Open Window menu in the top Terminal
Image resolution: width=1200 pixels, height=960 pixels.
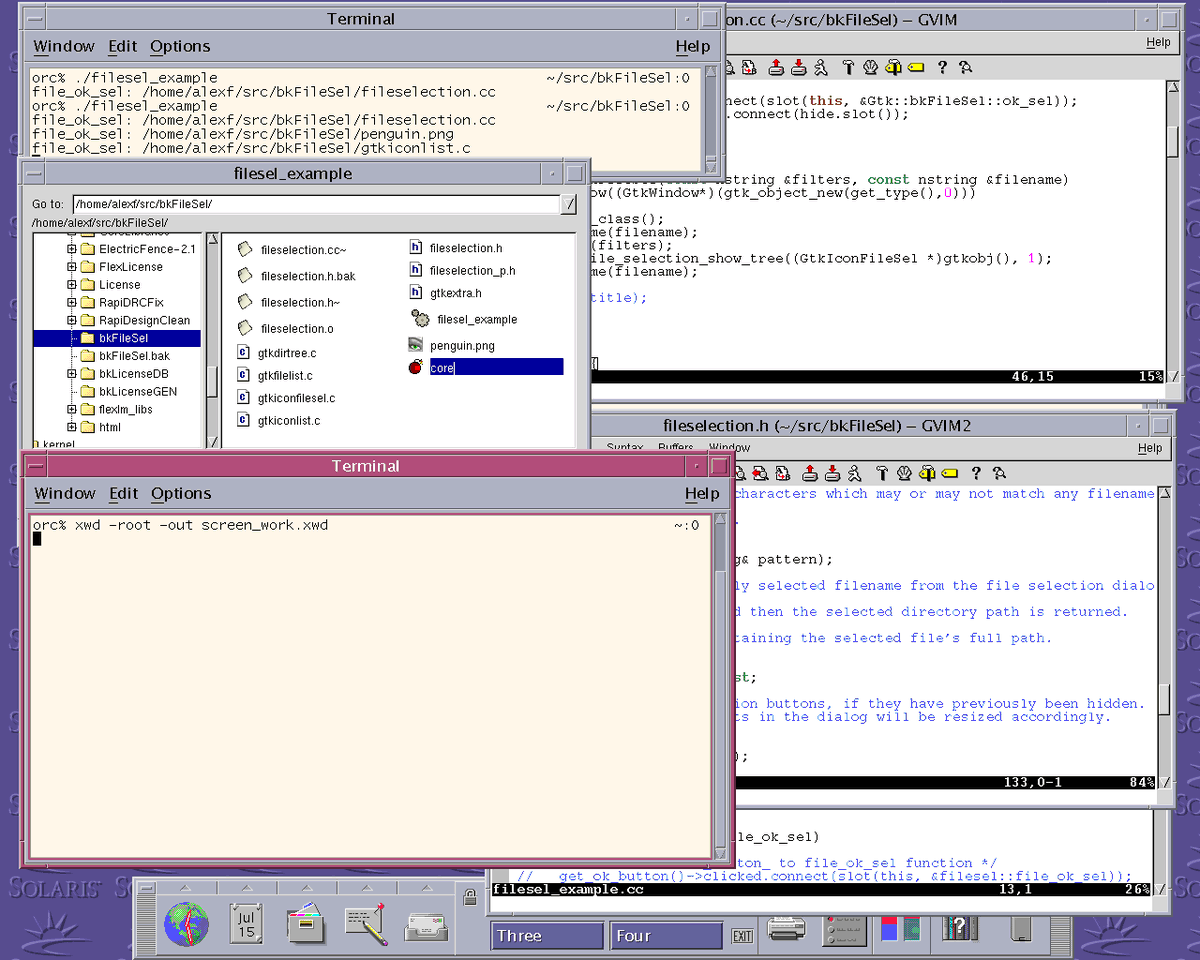[64, 46]
